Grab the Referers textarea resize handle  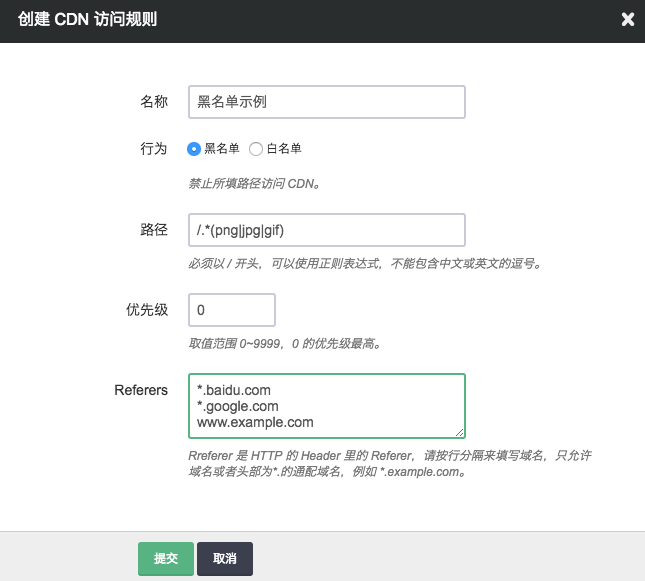tap(460, 433)
